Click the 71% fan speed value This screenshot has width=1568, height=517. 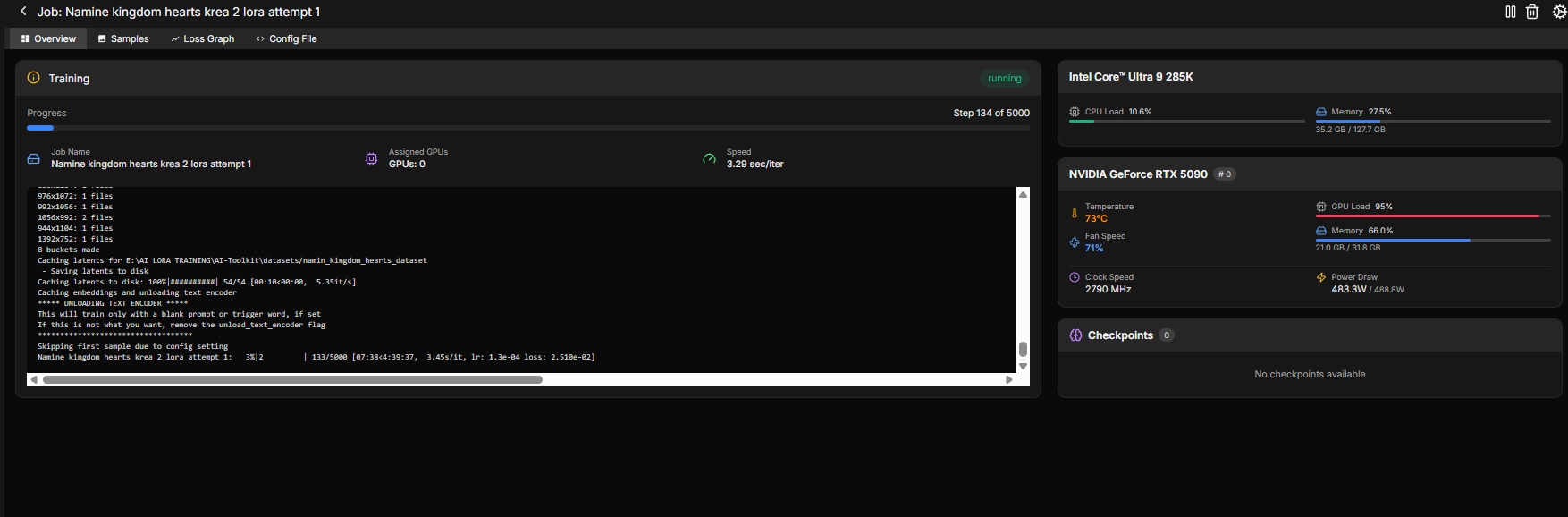click(x=1094, y=248)
